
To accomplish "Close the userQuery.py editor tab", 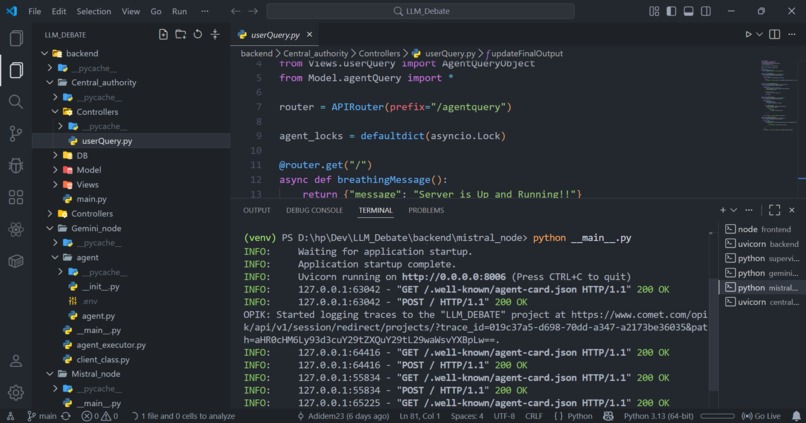I will tap(309, 34).
